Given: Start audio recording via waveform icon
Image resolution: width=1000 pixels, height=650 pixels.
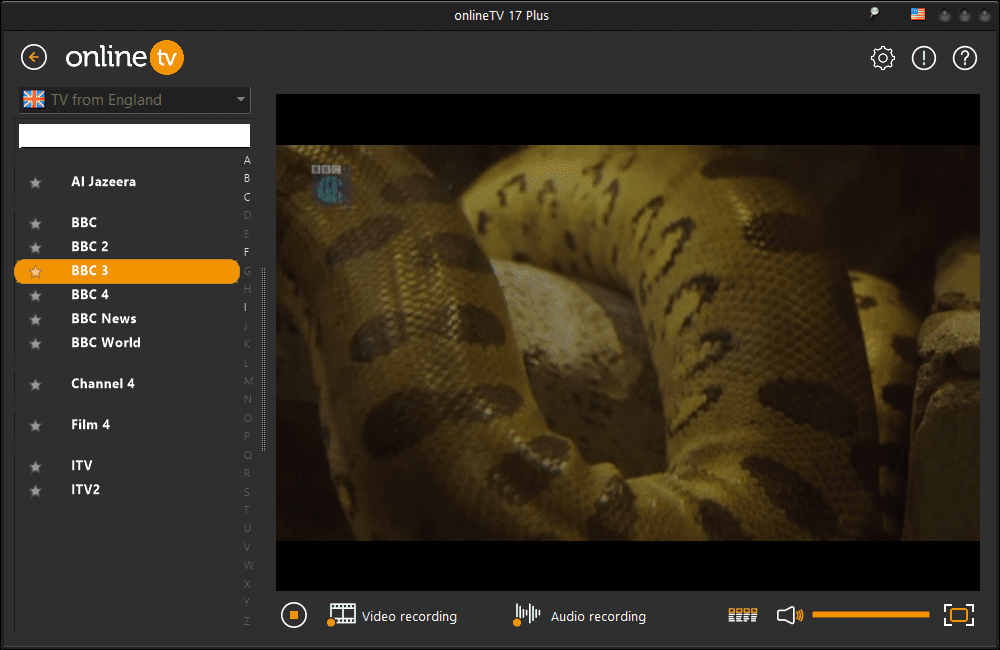Looking at the screenshot, I should click(526, 615).
